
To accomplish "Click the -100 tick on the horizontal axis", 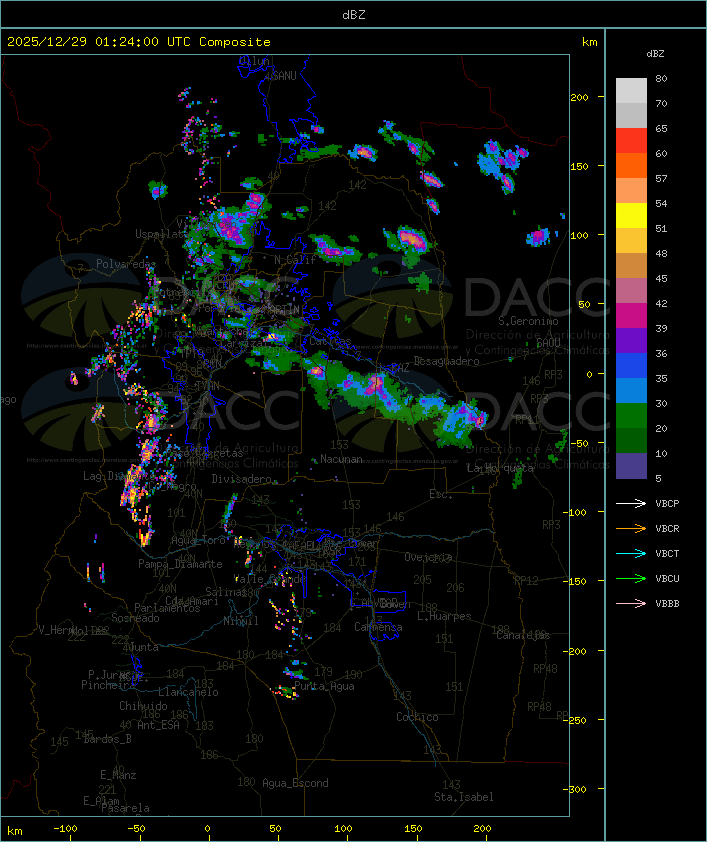I will click(65, 829).
